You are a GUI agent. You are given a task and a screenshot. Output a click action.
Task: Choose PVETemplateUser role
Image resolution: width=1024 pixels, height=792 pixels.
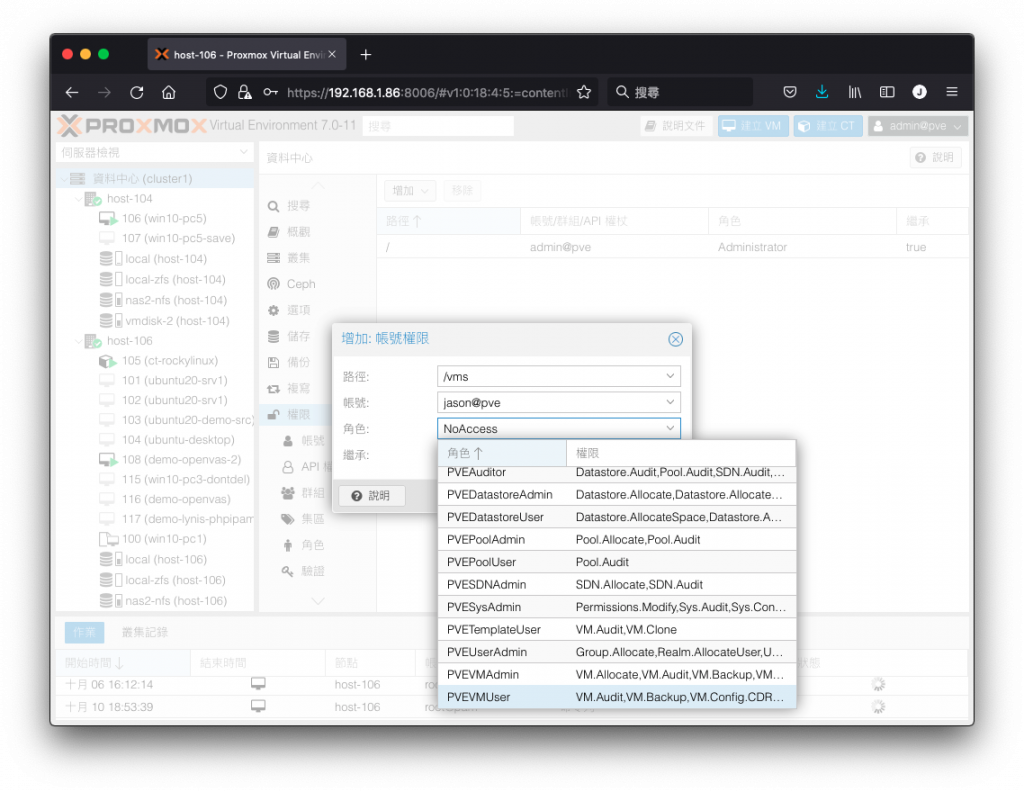pos(617,629)
